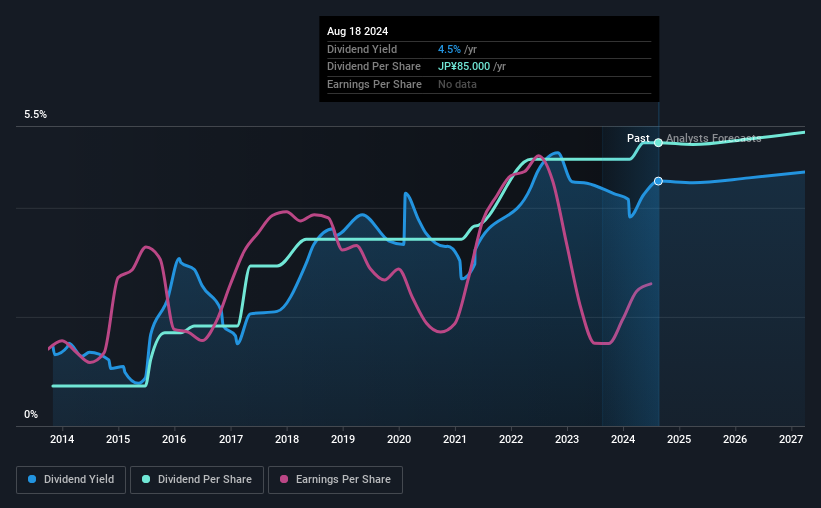Click the 0% y-axis label
This screenshot has width=821, height=508.
(31, 414)
